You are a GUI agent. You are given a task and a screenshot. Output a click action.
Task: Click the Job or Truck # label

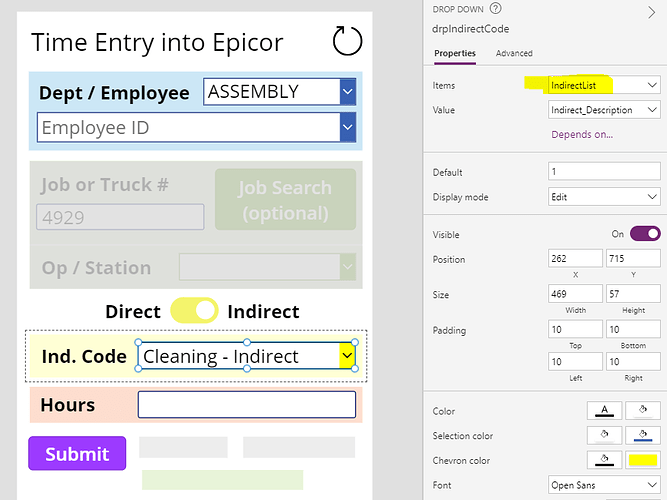click(105, 185)
